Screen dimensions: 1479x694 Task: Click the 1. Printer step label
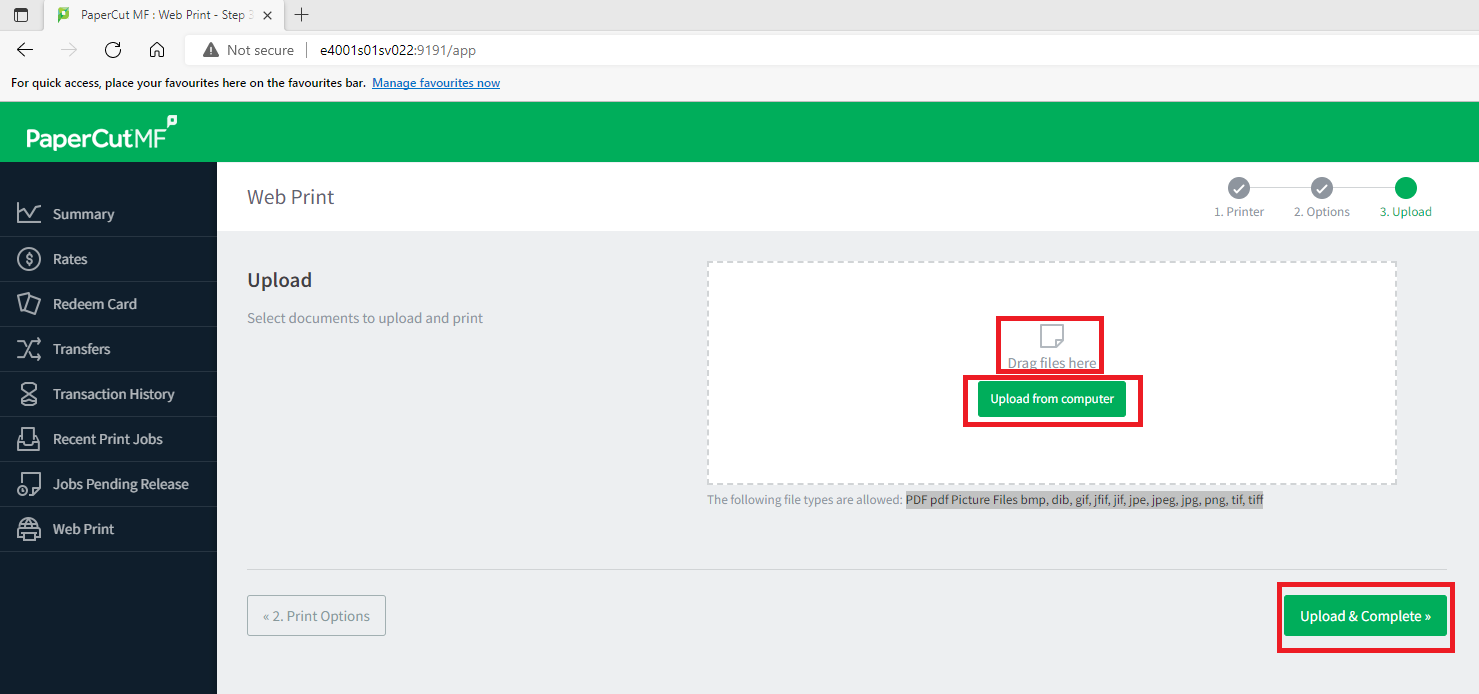[x=1239, y=212]
